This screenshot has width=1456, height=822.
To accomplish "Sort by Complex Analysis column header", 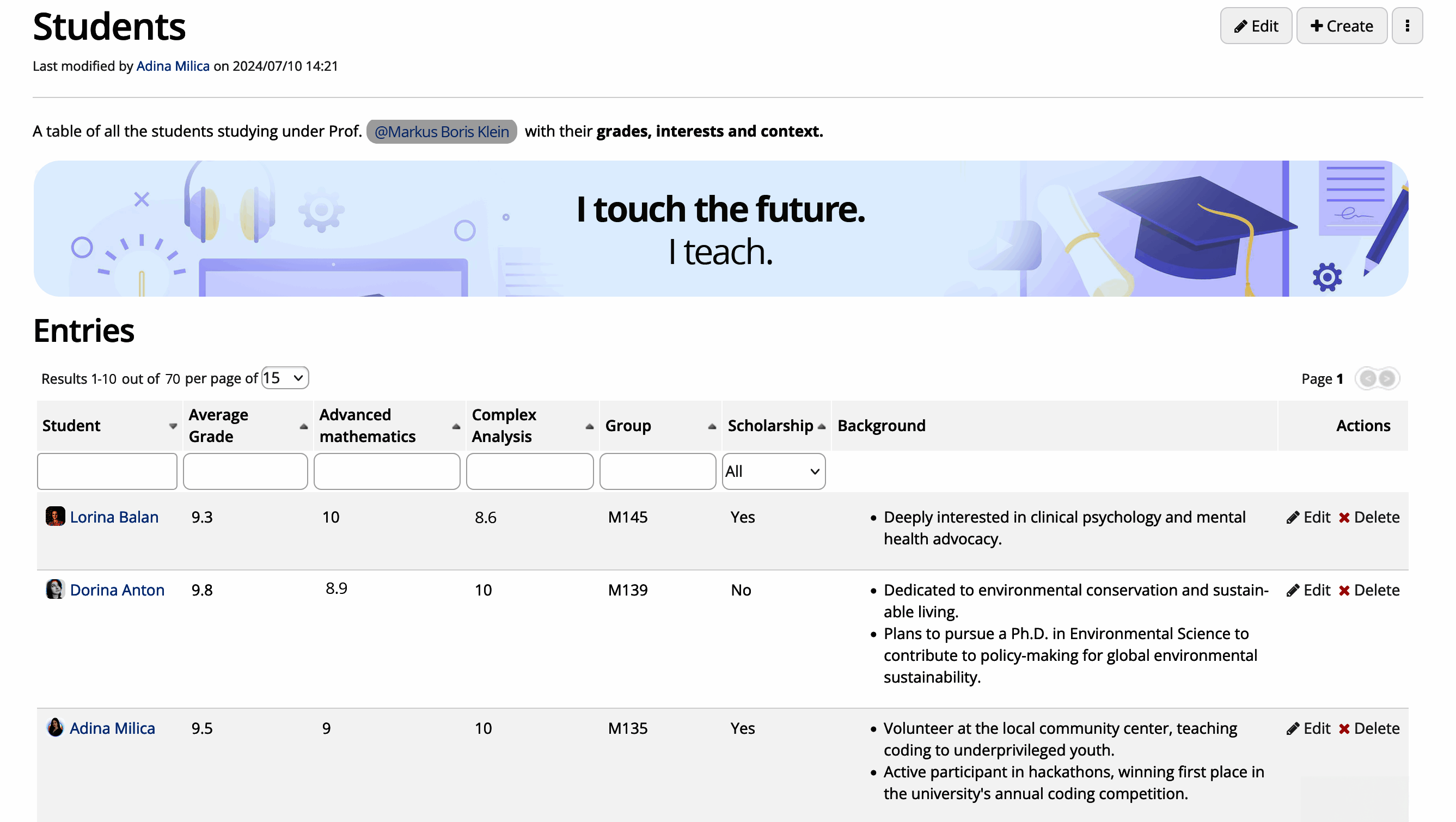I will pos(503,425).
